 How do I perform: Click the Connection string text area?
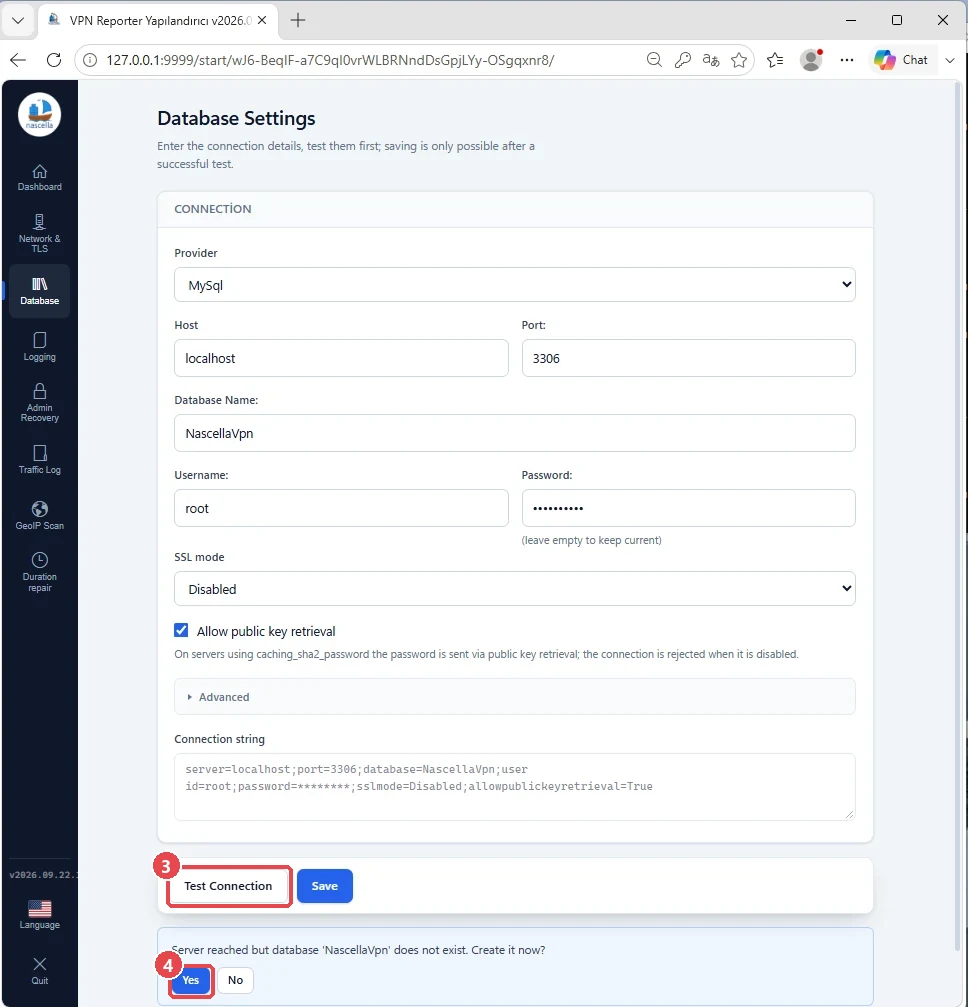(x=515, y=787)
